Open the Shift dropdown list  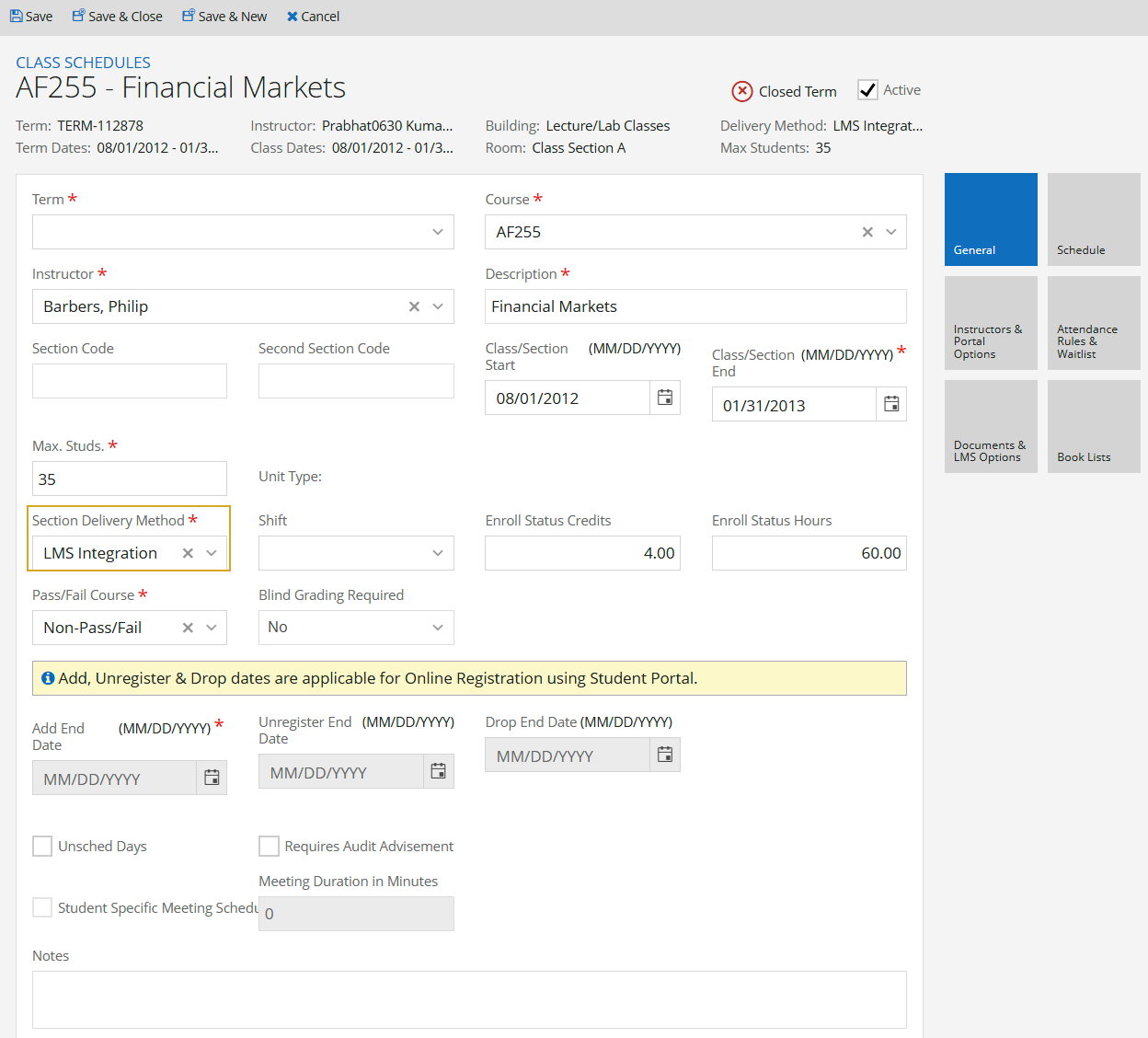437,553
